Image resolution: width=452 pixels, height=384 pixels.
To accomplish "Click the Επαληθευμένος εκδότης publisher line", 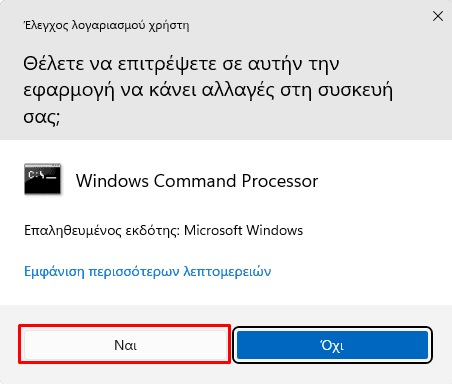I will click(x=163, y=230).
